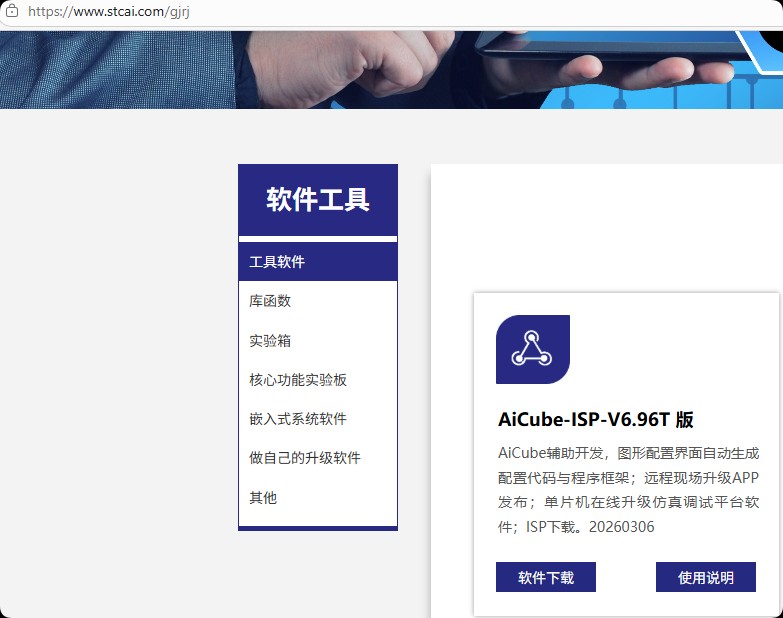This screenshot has height=618, width=783.
Task: Click the site lock icon in address bar
Action: [11, 11]
